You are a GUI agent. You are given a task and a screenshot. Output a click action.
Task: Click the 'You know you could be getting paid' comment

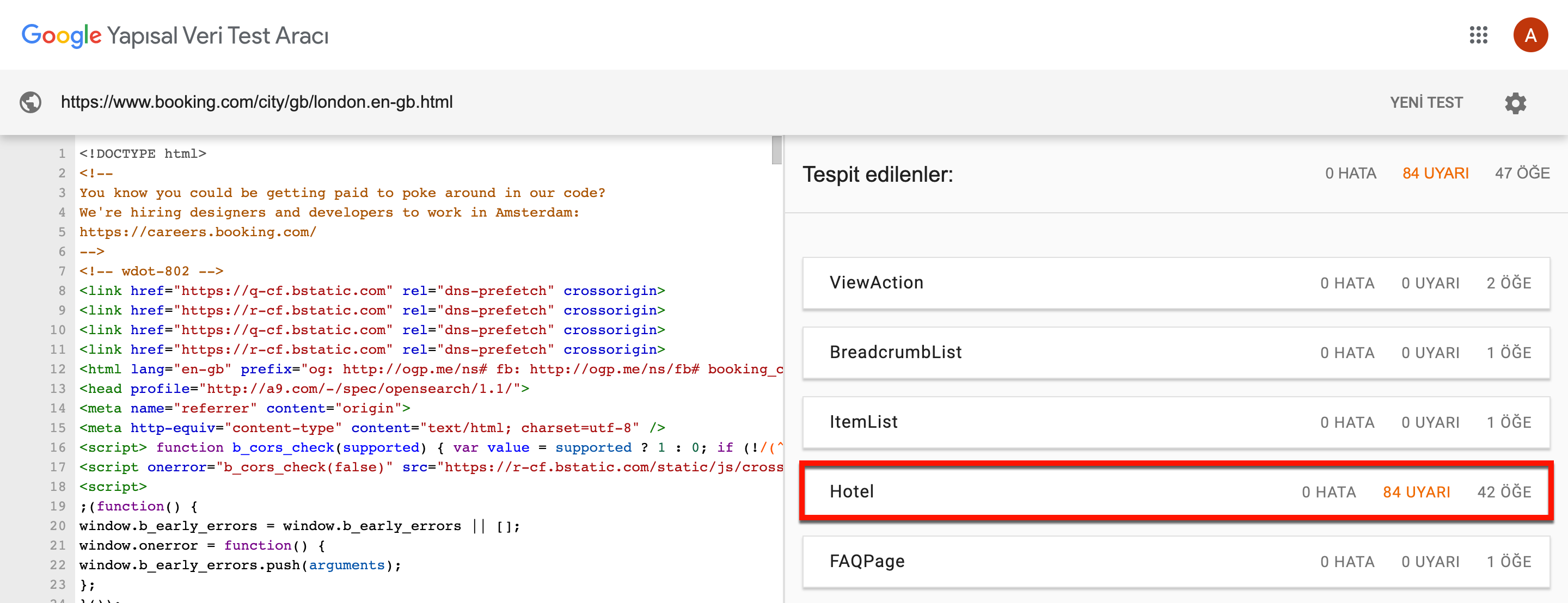342,193
